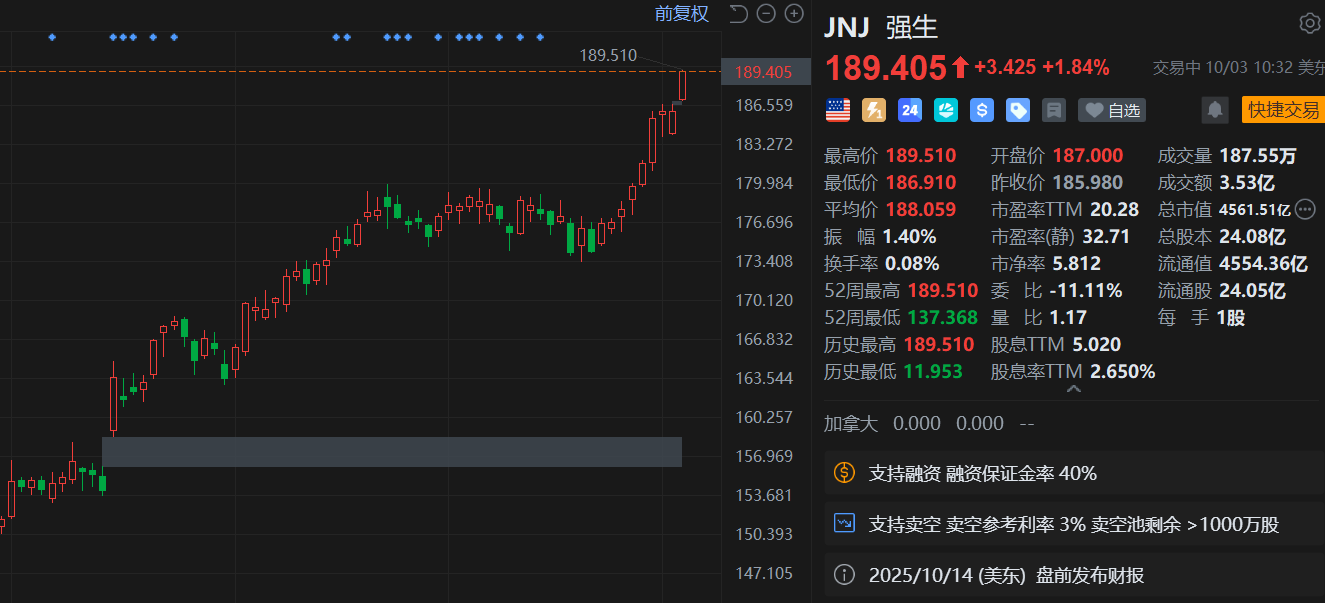
Task: Click 股息TTM value 5.020
Action: [x=1095, y=345]
